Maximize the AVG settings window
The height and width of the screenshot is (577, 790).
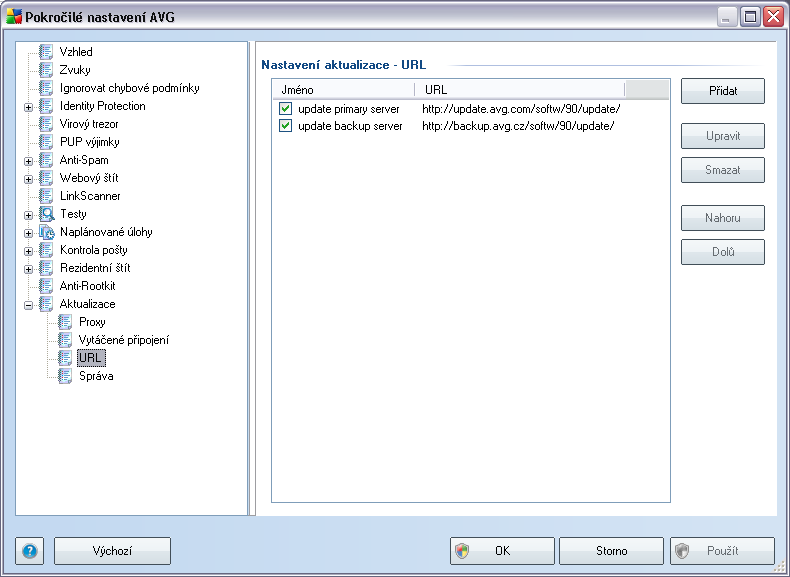[750, 17]
